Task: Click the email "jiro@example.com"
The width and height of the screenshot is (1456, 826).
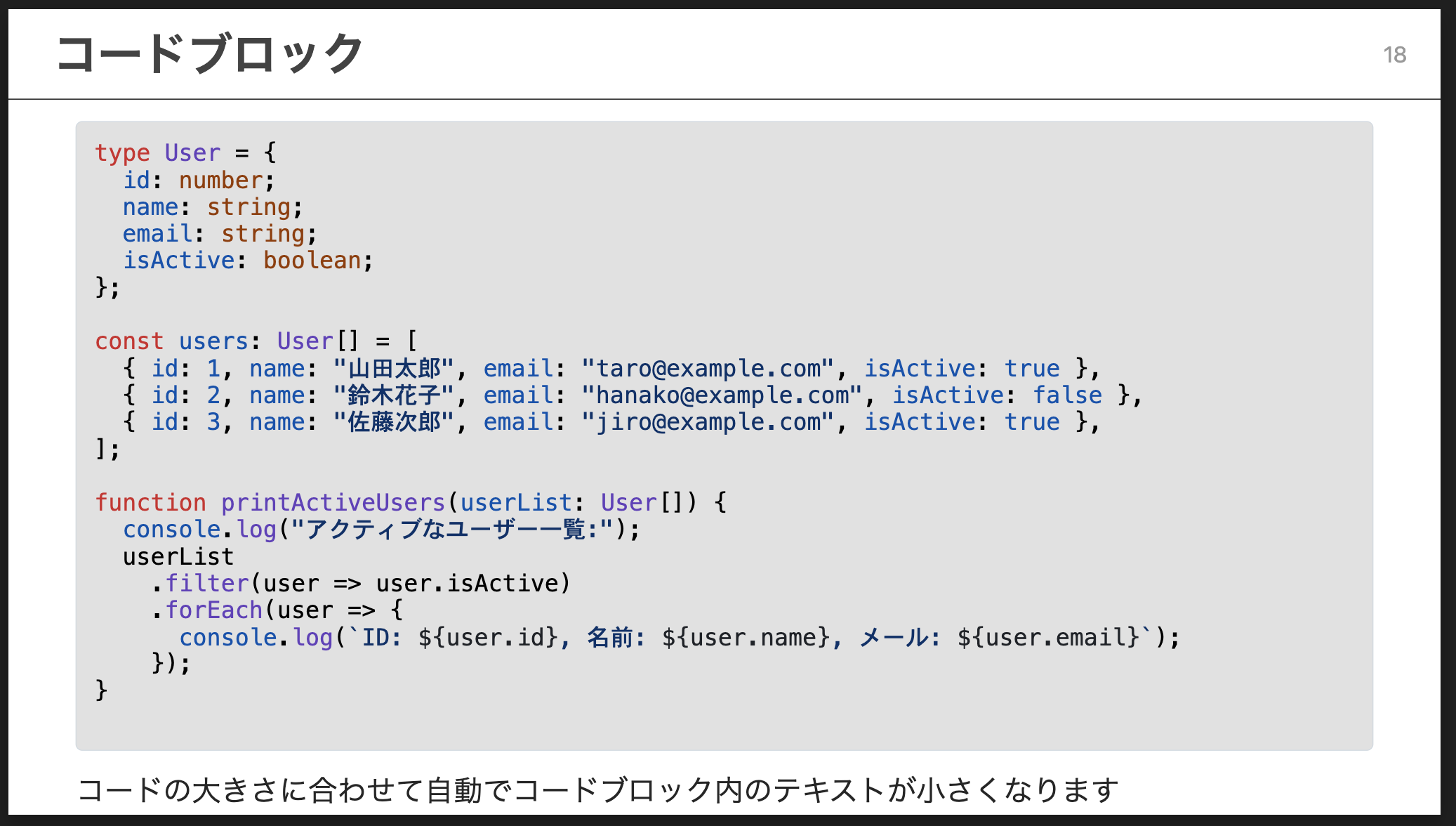Action: click(708, 421)
